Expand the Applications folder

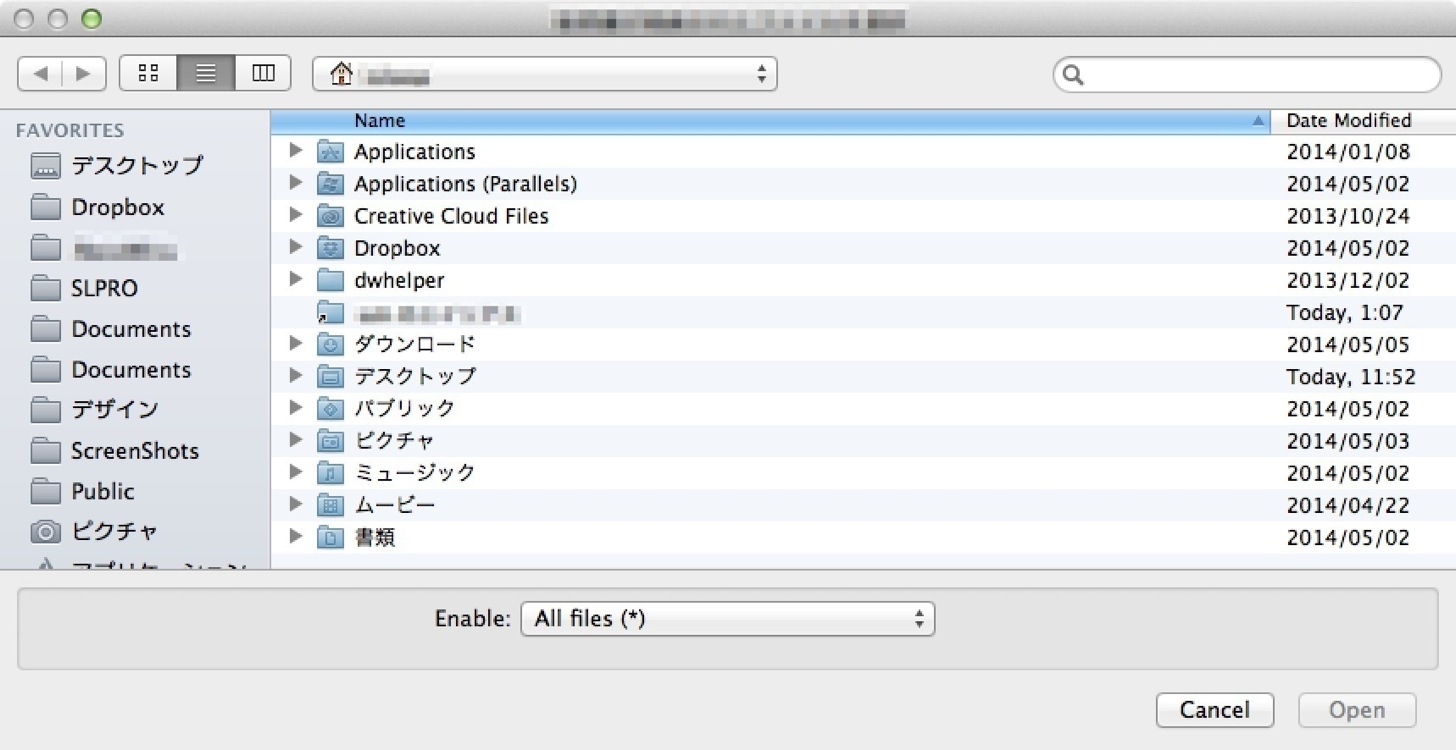coord(295,151)
